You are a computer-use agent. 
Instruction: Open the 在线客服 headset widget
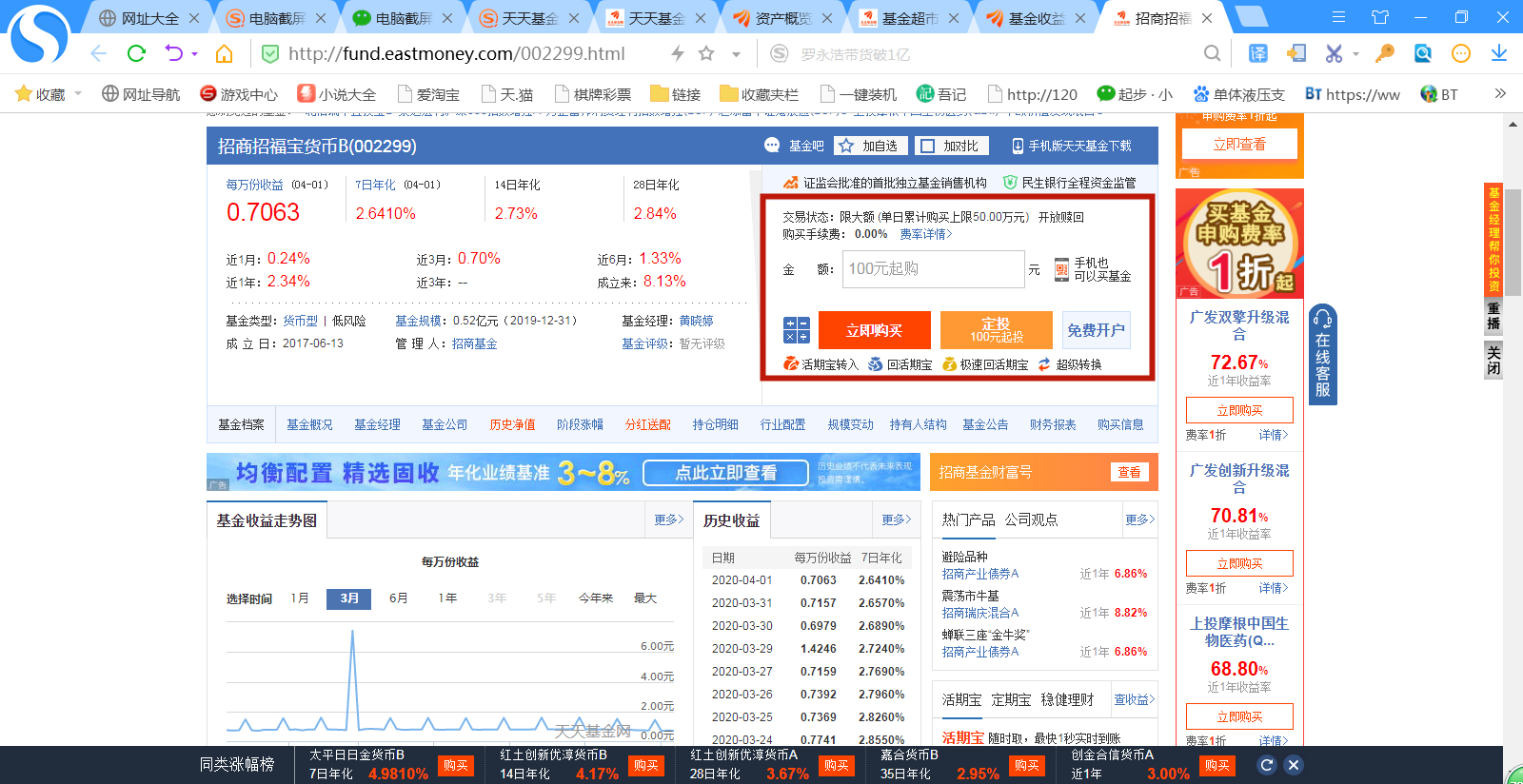[1323, 354]
